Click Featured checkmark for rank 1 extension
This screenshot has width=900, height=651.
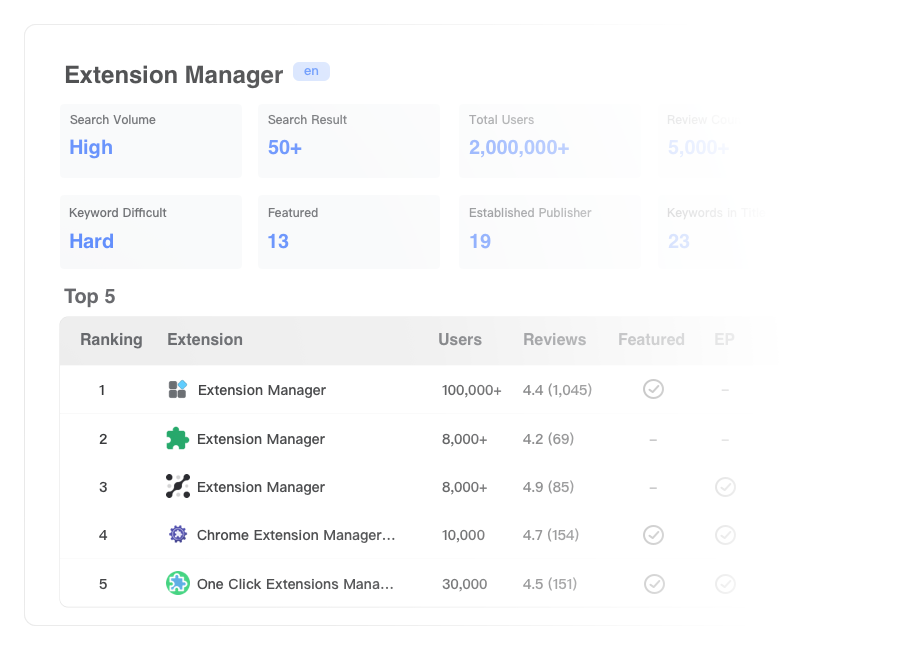[x=653, y=389]
